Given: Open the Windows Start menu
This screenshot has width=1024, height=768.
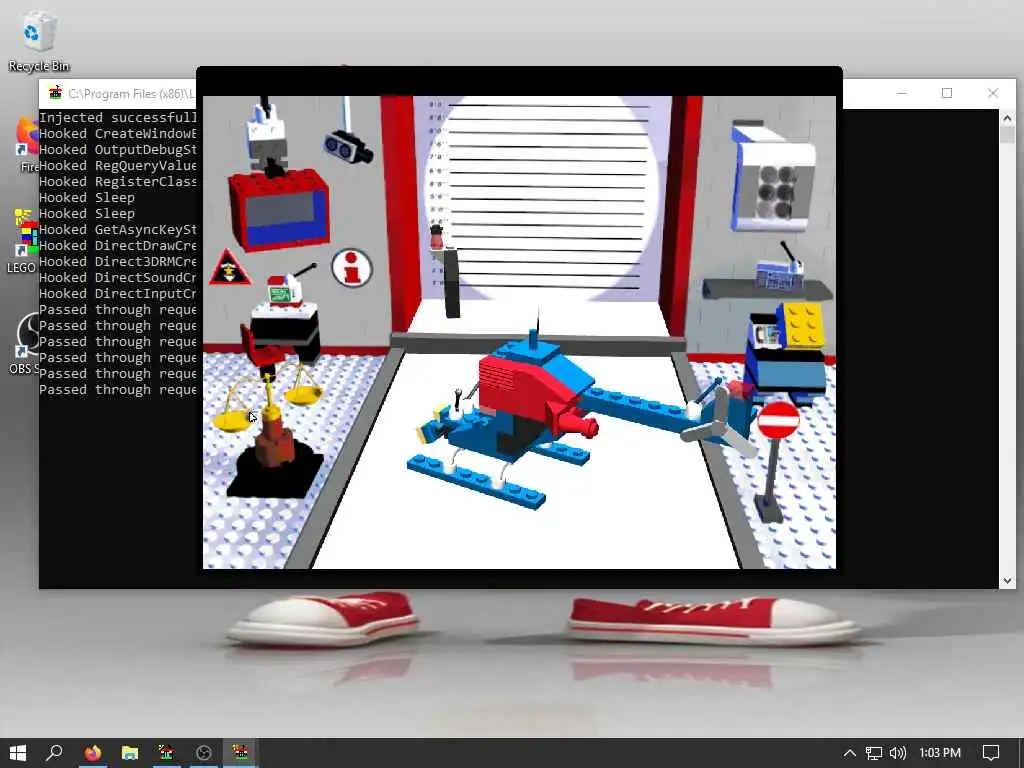Looking at the screenshot, I should click(18, 753).
